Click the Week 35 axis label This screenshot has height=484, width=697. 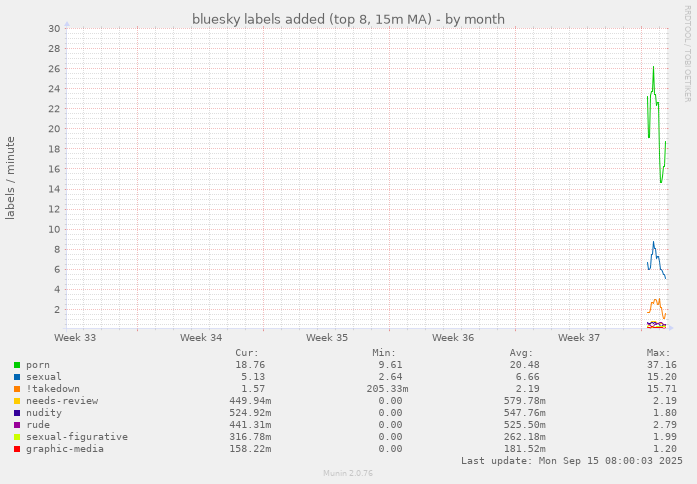tap(327, 338)
